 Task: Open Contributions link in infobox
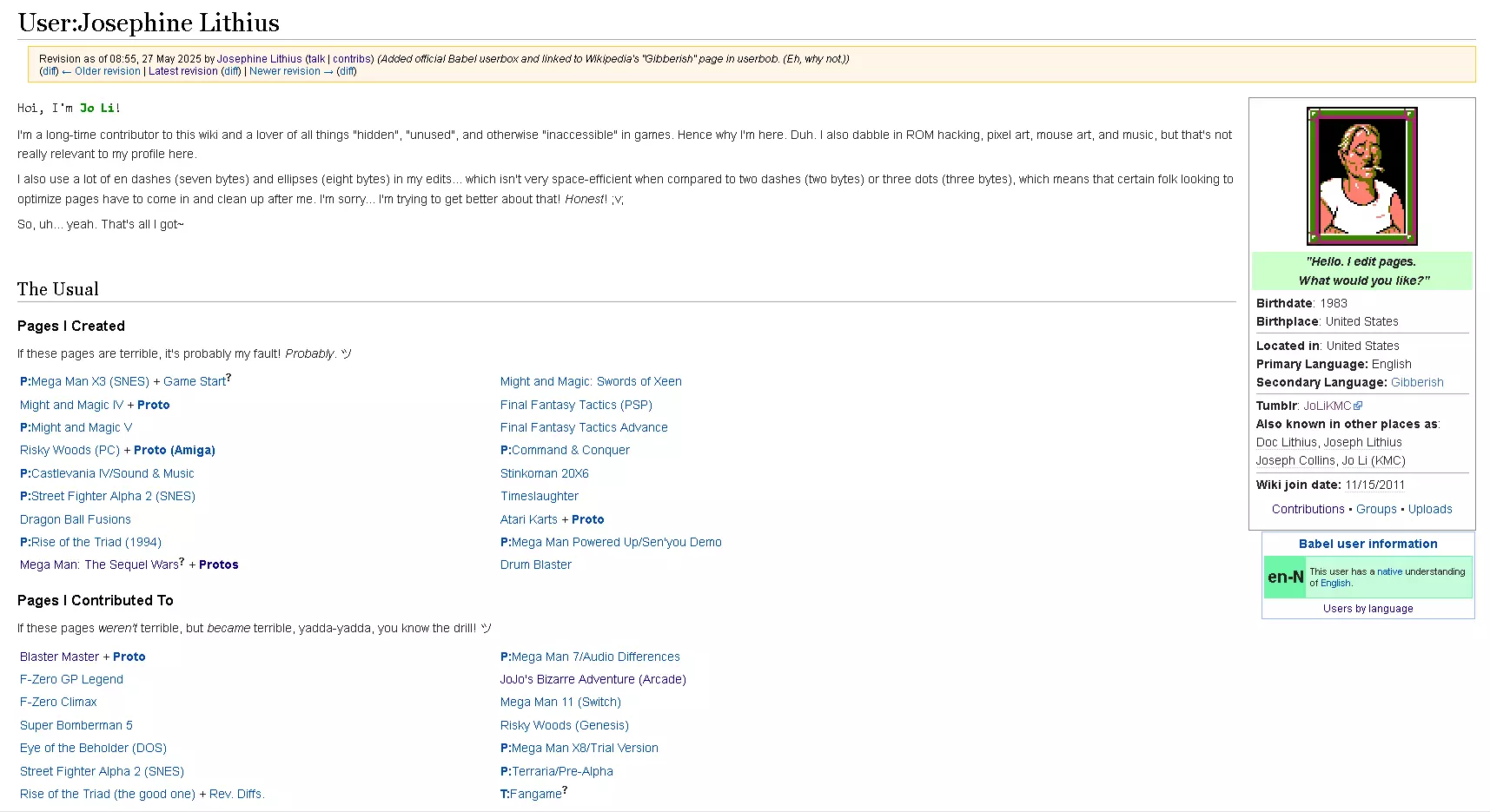point(1308,509)
